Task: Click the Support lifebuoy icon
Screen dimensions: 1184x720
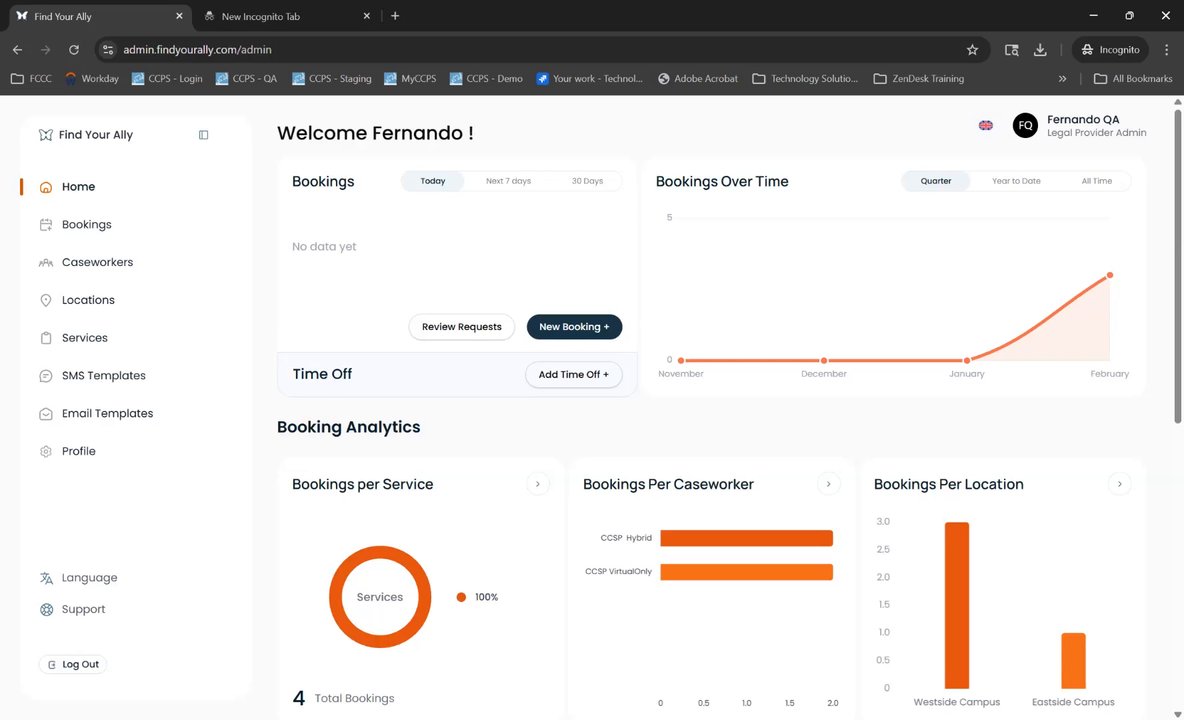Action: point(46,609)
